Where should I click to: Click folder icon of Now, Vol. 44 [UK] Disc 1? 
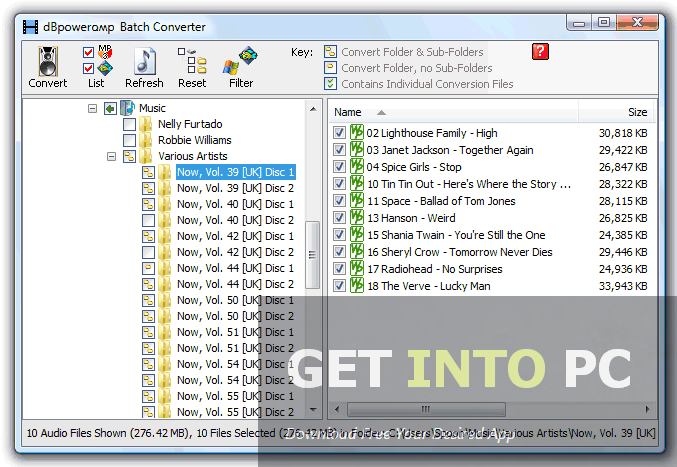[164, 268]
